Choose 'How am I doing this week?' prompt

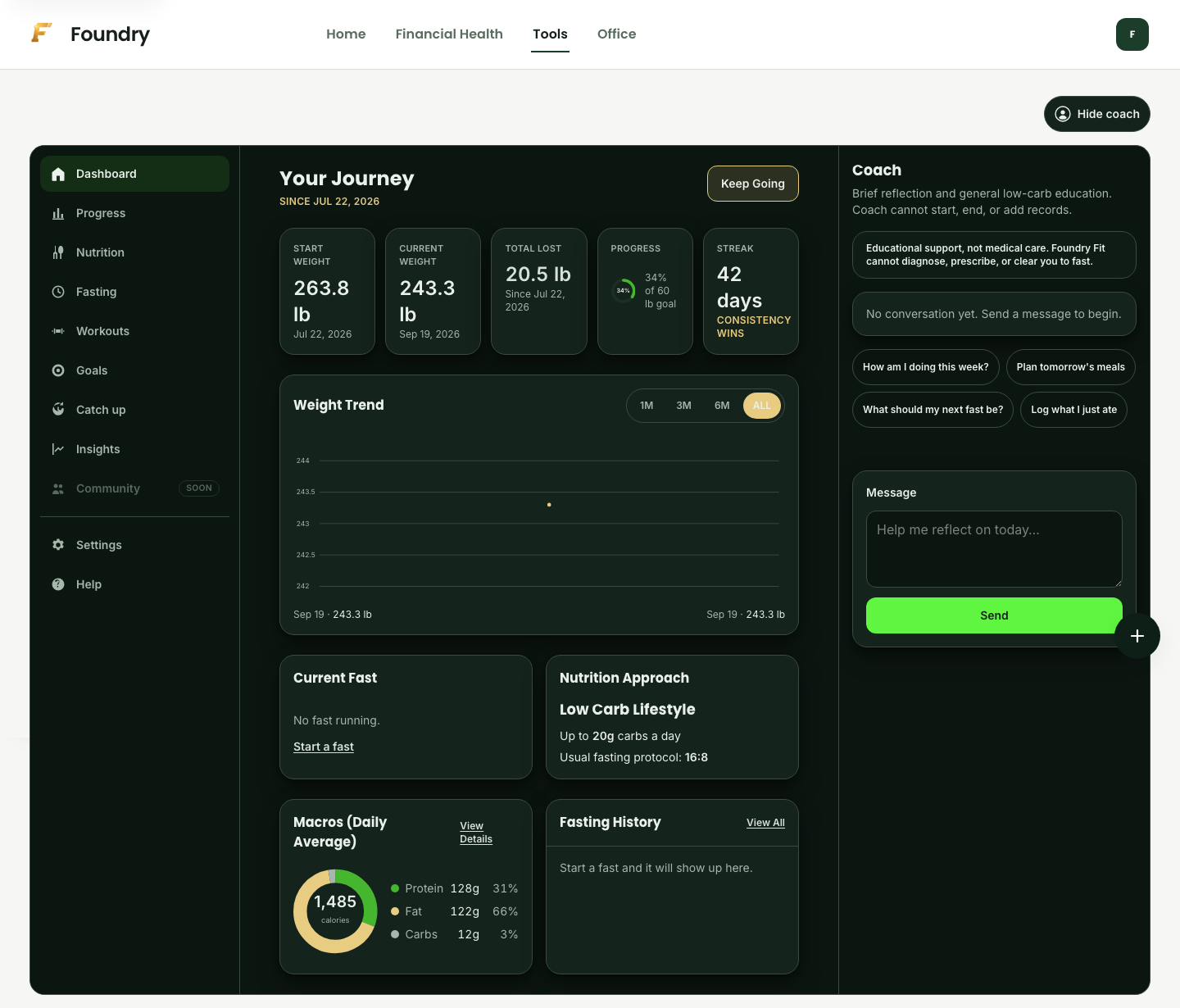pos(926,367)
